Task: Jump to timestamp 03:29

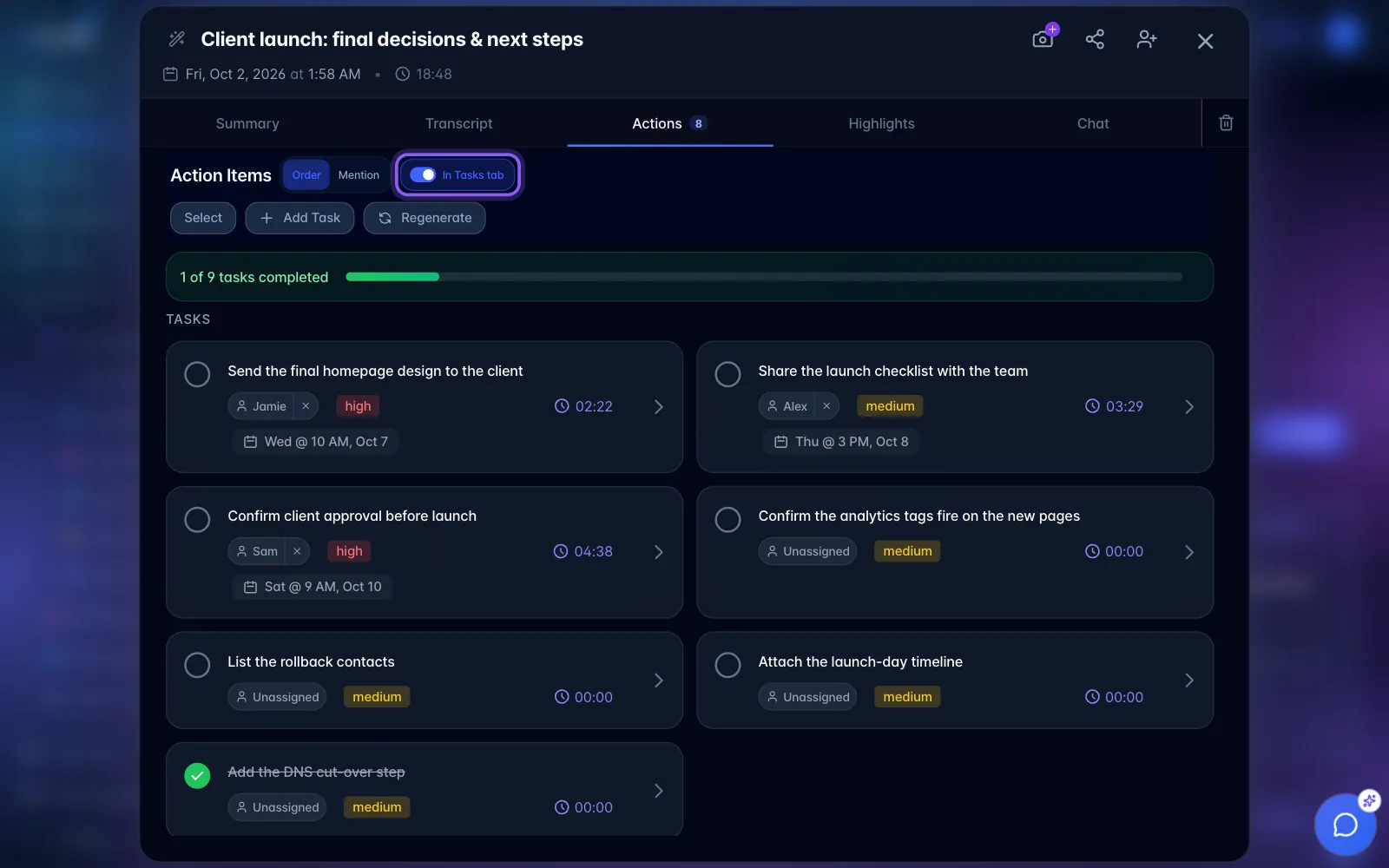Action: click(1114, 406)
